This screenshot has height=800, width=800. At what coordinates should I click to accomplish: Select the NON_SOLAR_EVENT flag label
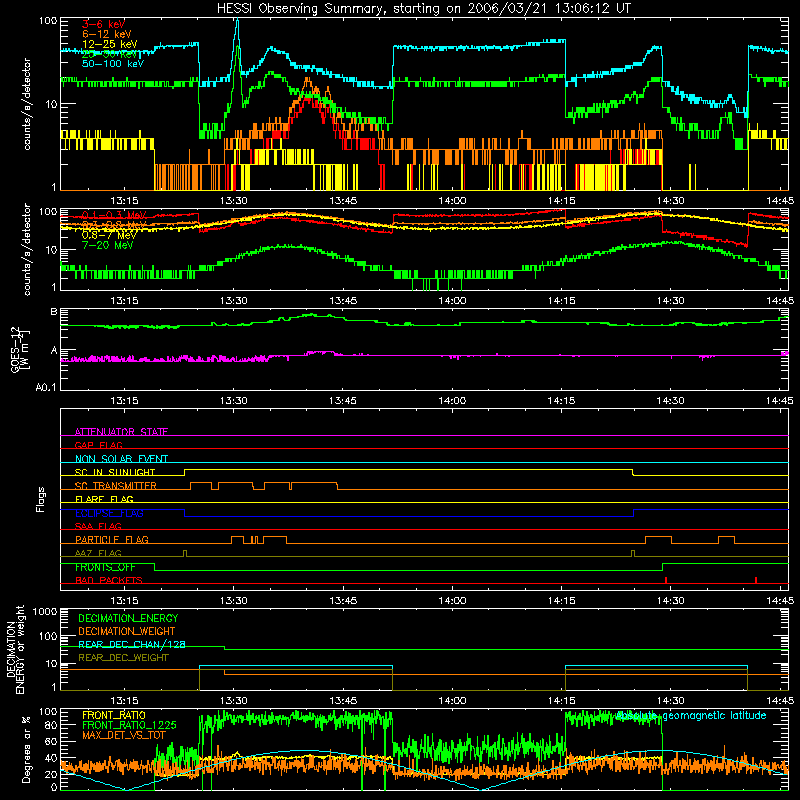121,459
